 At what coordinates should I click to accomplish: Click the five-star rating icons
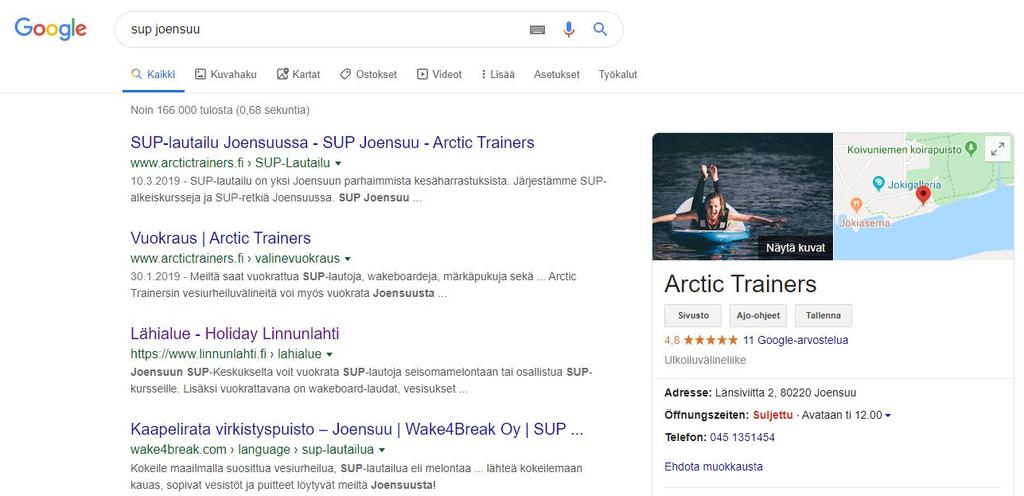click(711, 340)
